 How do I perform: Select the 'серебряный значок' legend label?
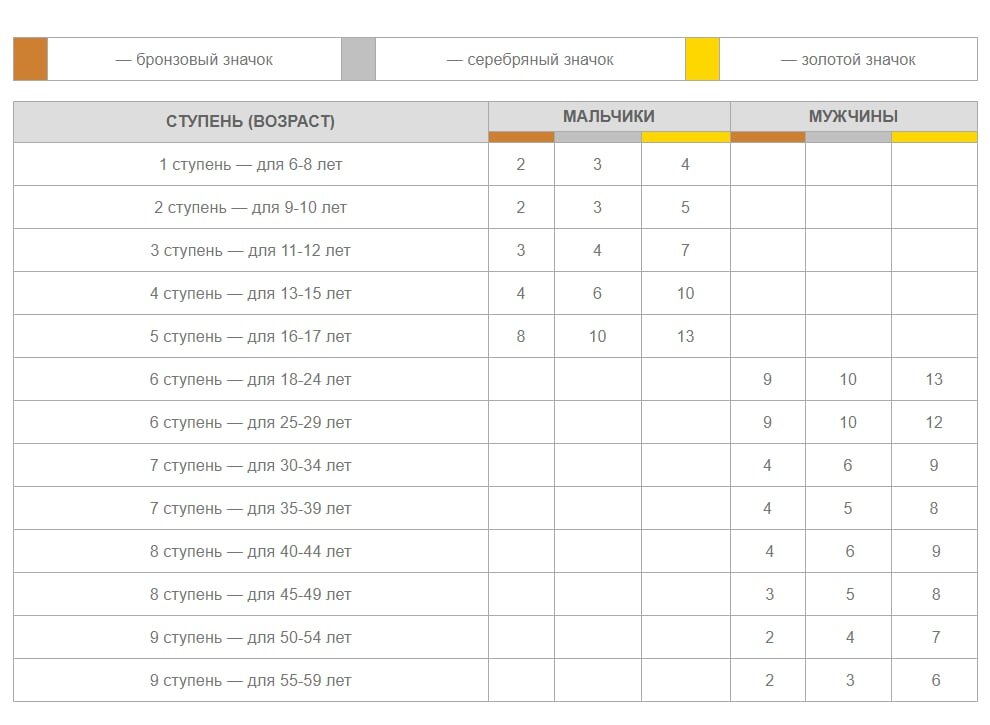coord(530,60)
